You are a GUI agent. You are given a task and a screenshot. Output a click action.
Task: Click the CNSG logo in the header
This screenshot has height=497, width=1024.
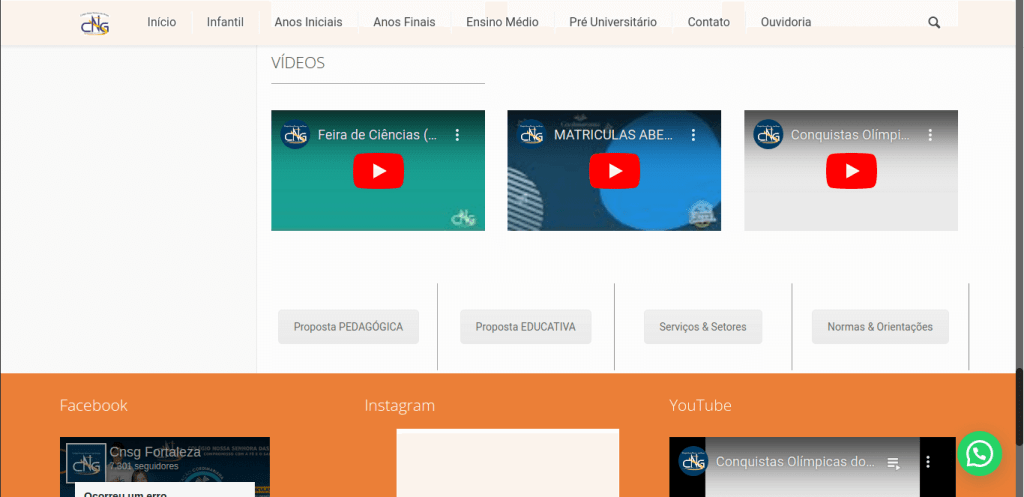point(95,22)
